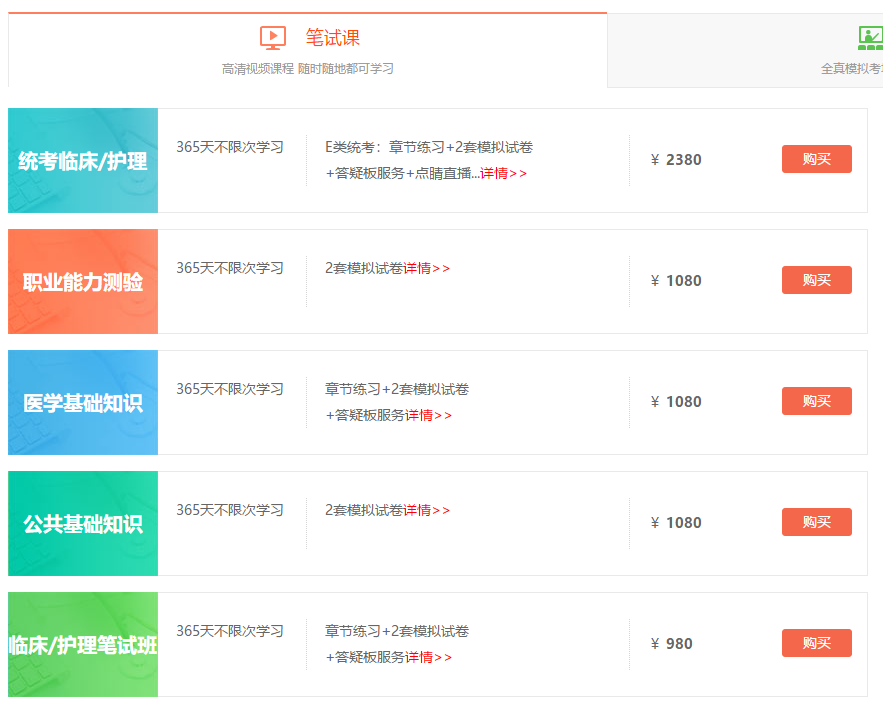Click the blue 医学基础知识 banner
Image resolution: width=883 pixels, height=704 pixels.
(83, 401)
